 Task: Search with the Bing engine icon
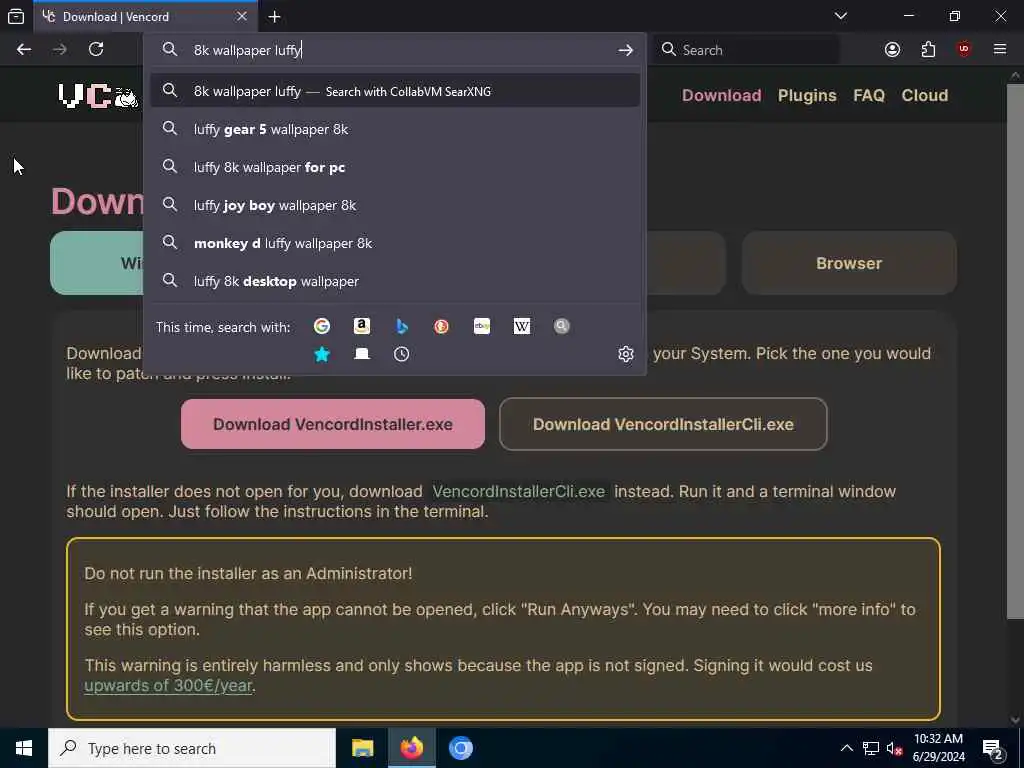[402, 326]
